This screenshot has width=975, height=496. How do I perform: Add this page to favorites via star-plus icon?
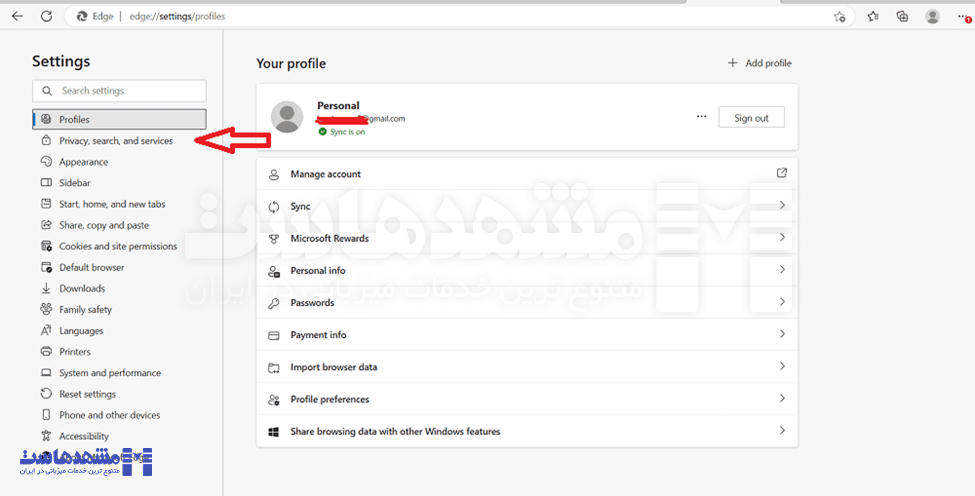coord(840,17)
